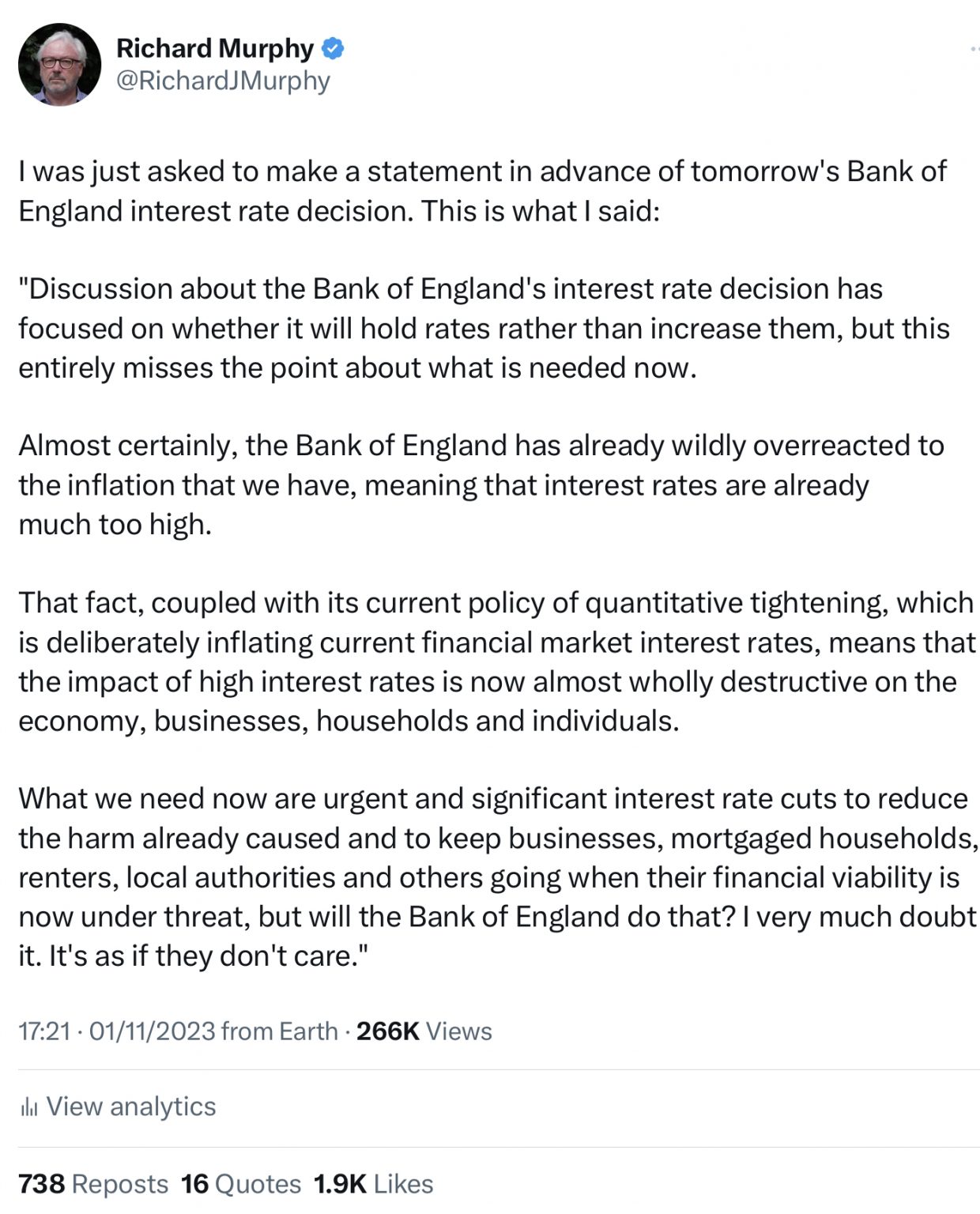Image resolution: width=980 pixels, height=1214 pixels.
Task: Click the Richard Murphy display name
Action: [x=213, y=48]
